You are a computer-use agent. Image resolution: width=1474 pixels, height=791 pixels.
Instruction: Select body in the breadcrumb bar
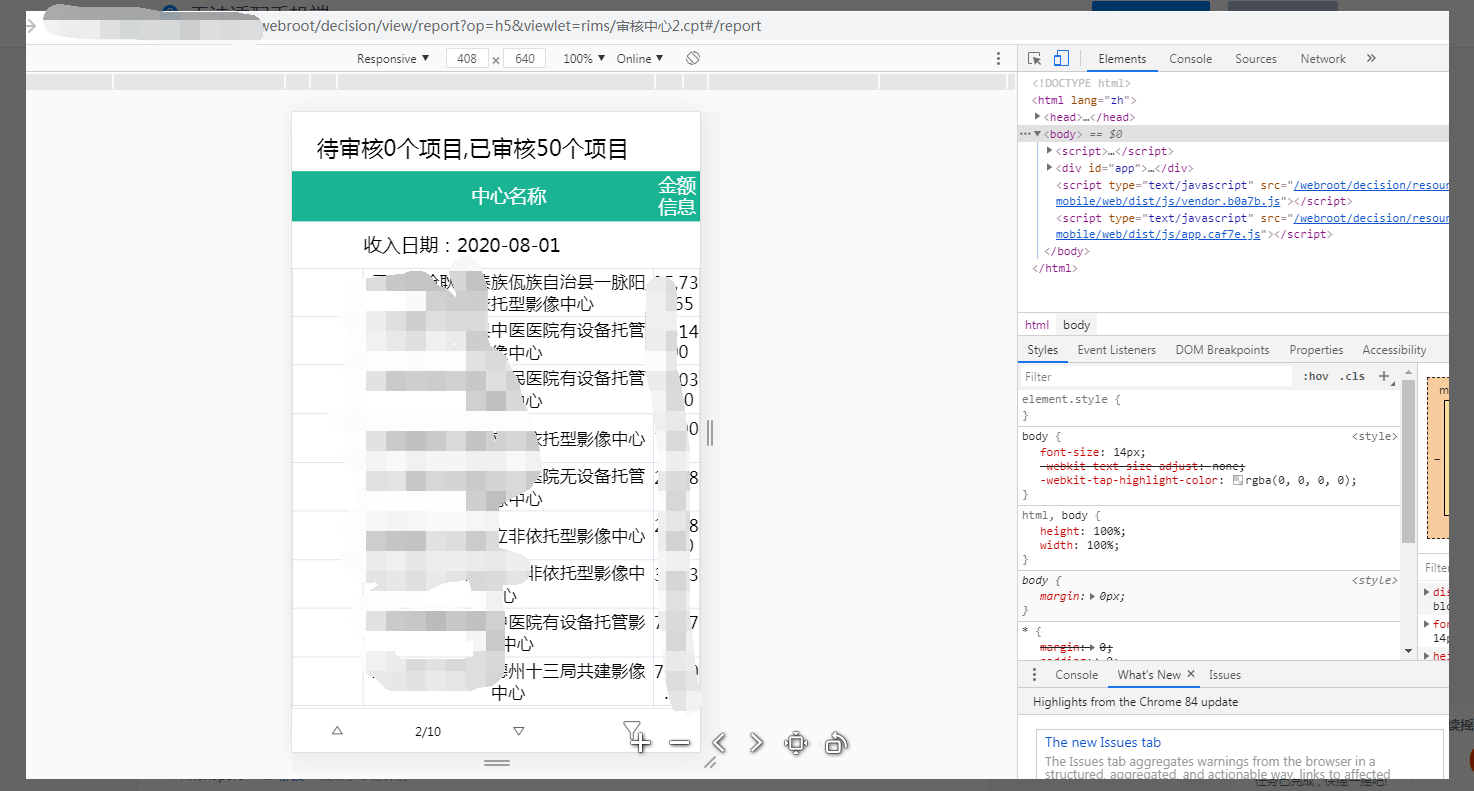(x=1076, y=325)
